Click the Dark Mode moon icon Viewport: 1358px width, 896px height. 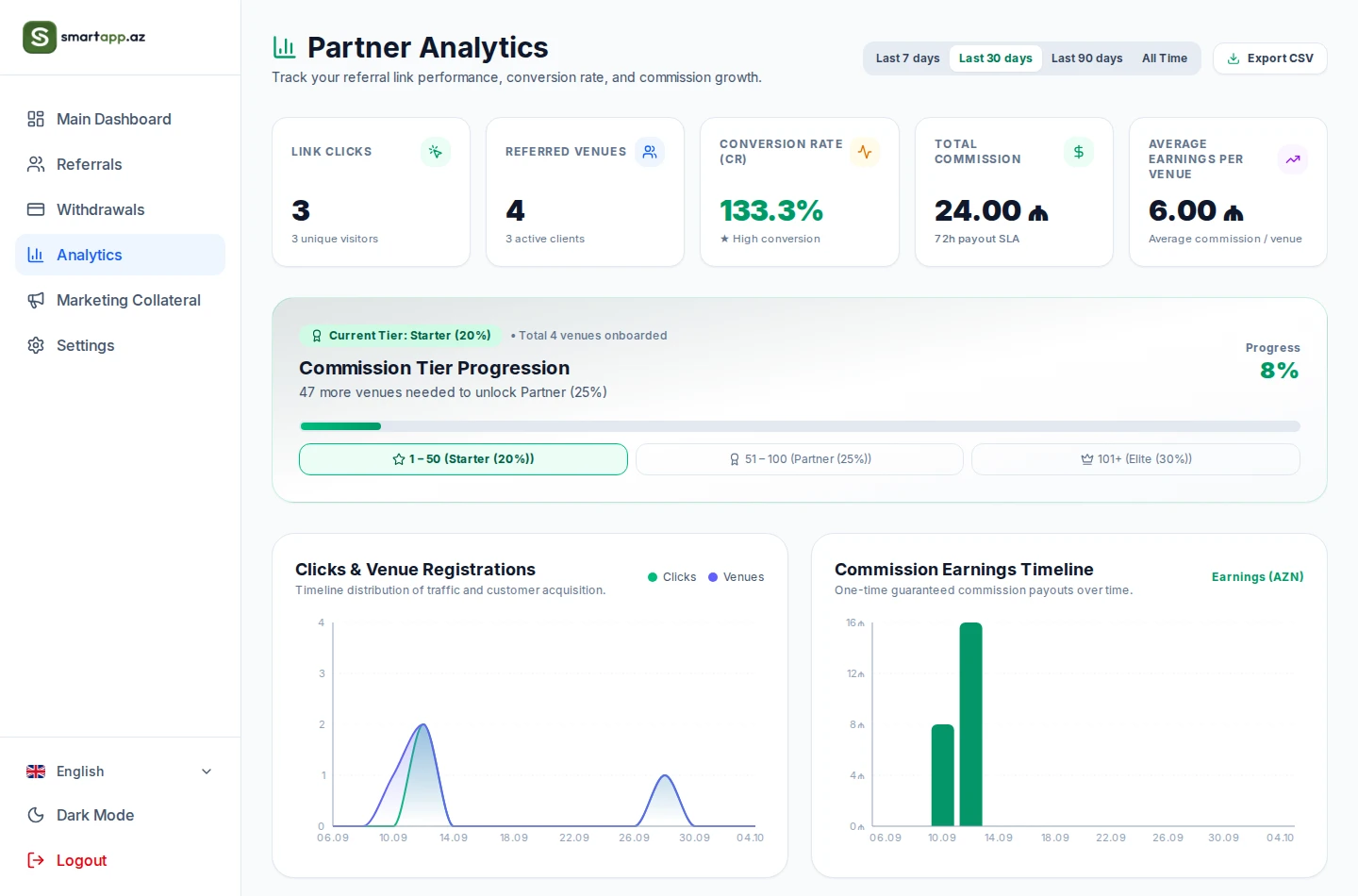pos(36,815)
